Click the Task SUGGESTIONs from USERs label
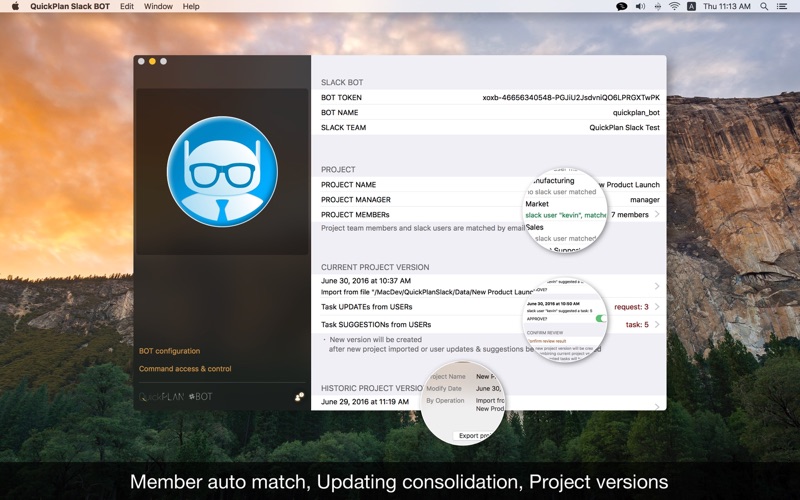This screenshot has width=800, height=500. [376, 324]
